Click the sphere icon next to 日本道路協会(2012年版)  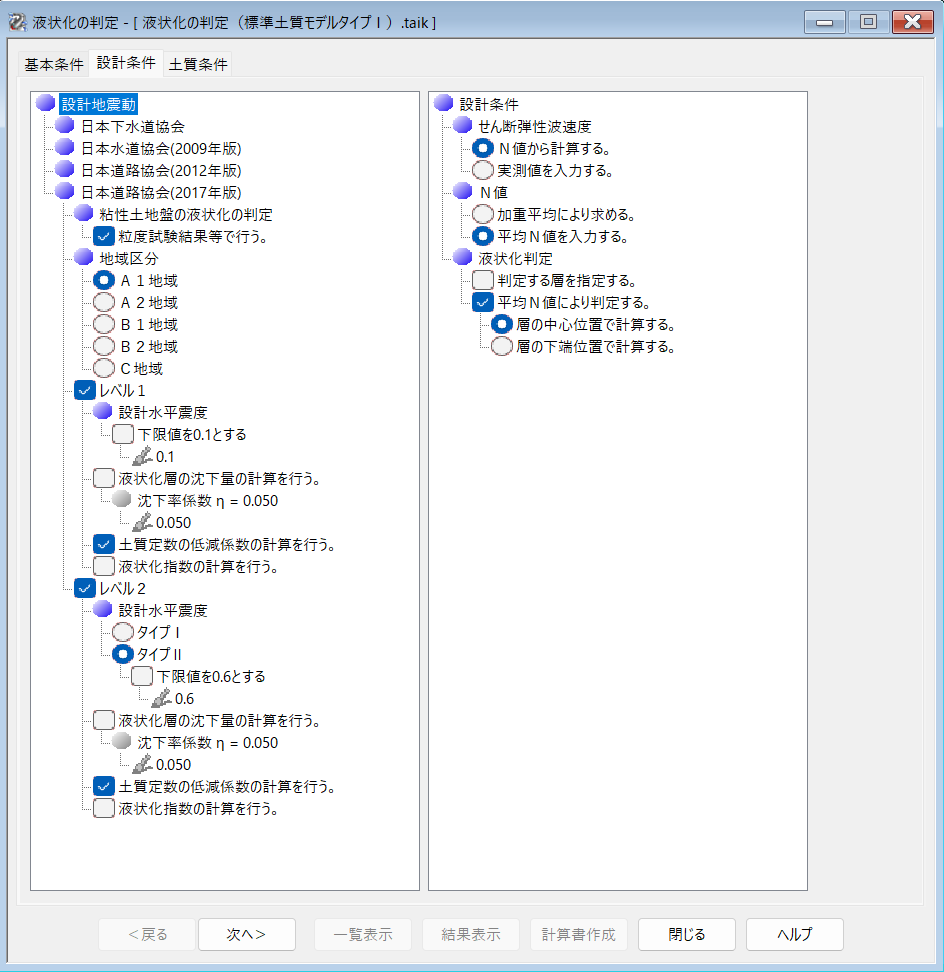(x=65, y=170)
